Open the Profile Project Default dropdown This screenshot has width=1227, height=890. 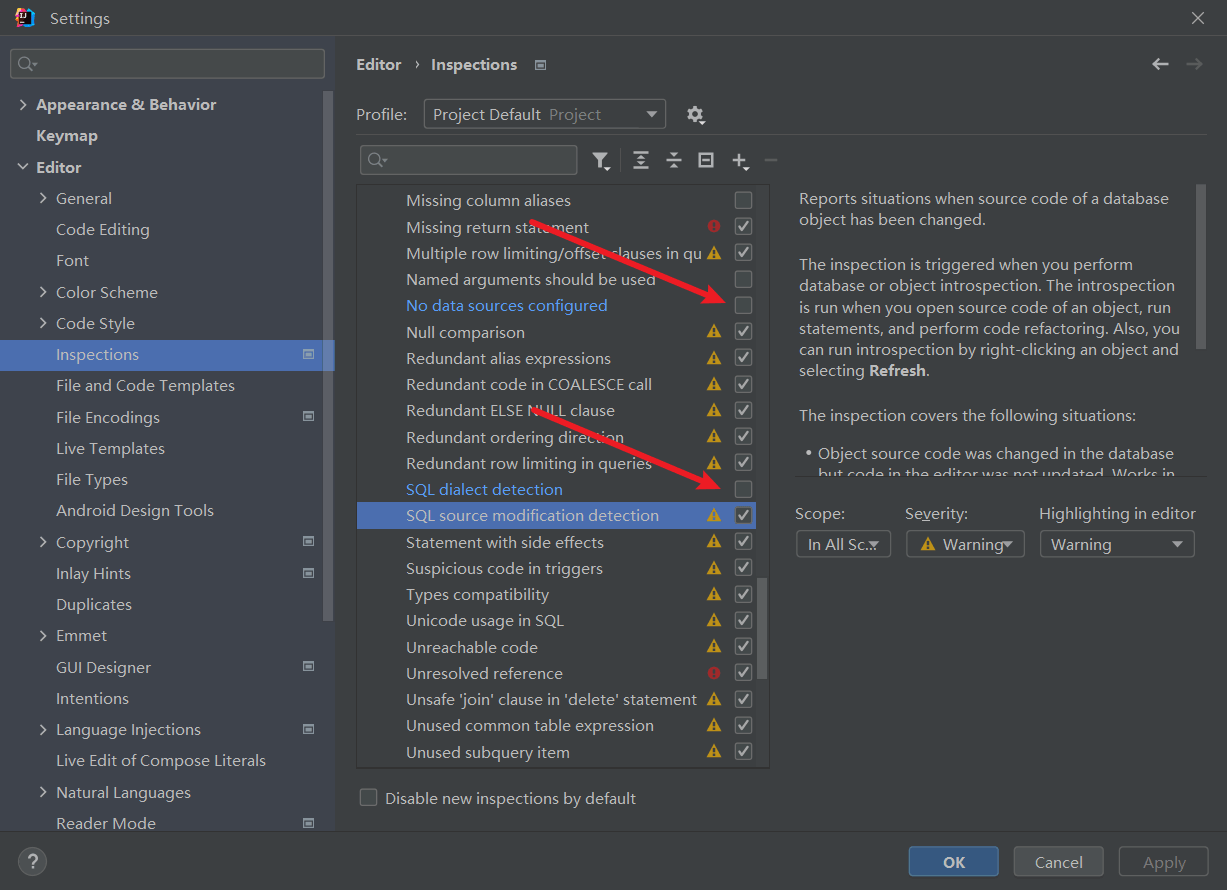545,115
